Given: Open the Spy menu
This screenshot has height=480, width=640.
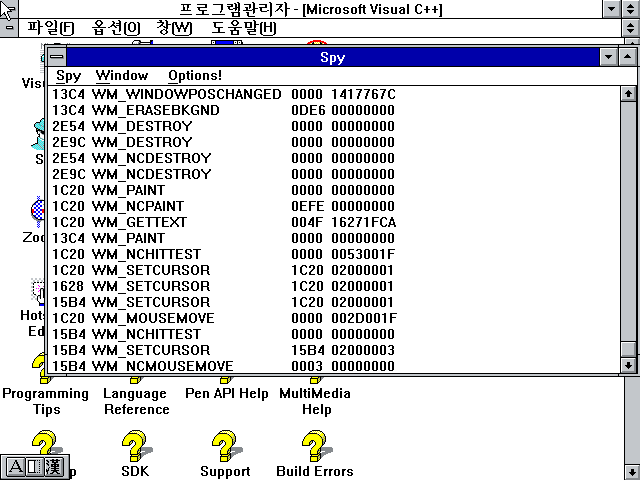Looking at the screenshot, I should pos(69,76).
